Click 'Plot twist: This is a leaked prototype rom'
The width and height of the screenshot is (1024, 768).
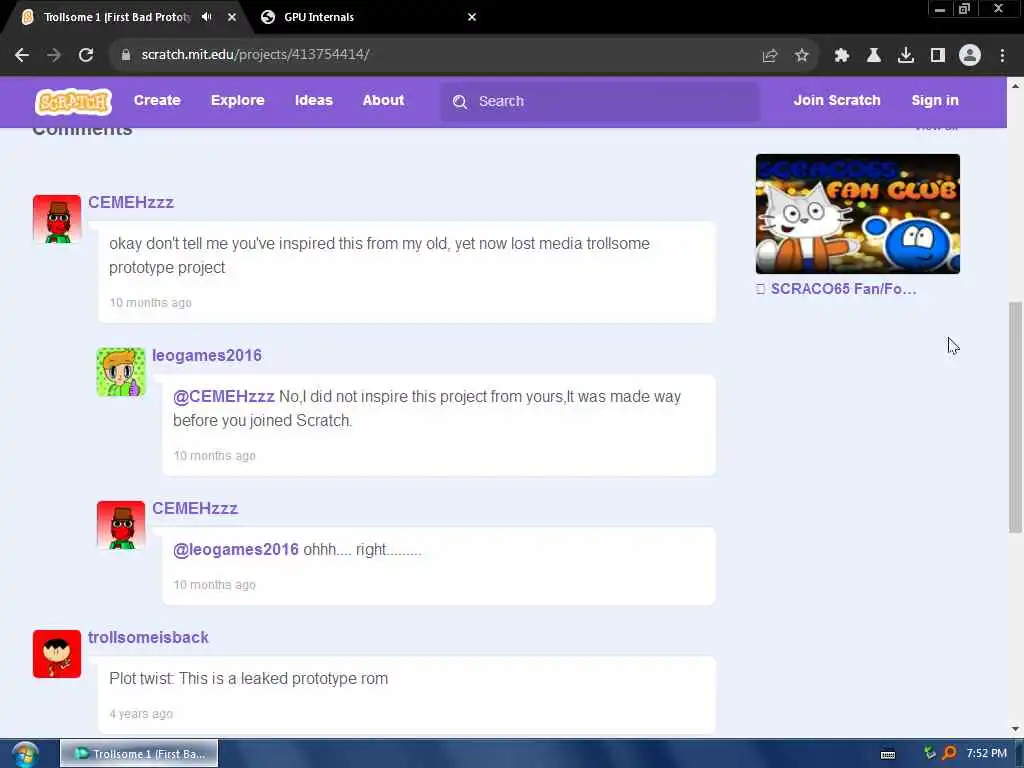[248, 679]
